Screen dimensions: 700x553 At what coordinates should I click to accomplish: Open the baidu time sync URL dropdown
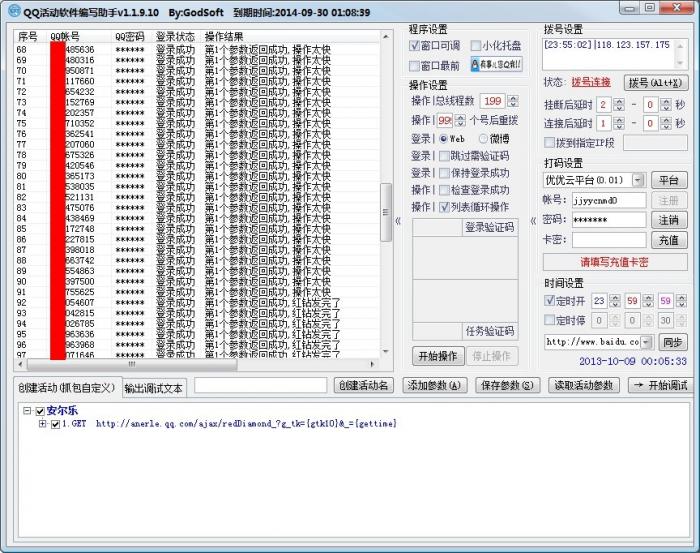coord(647,342)
